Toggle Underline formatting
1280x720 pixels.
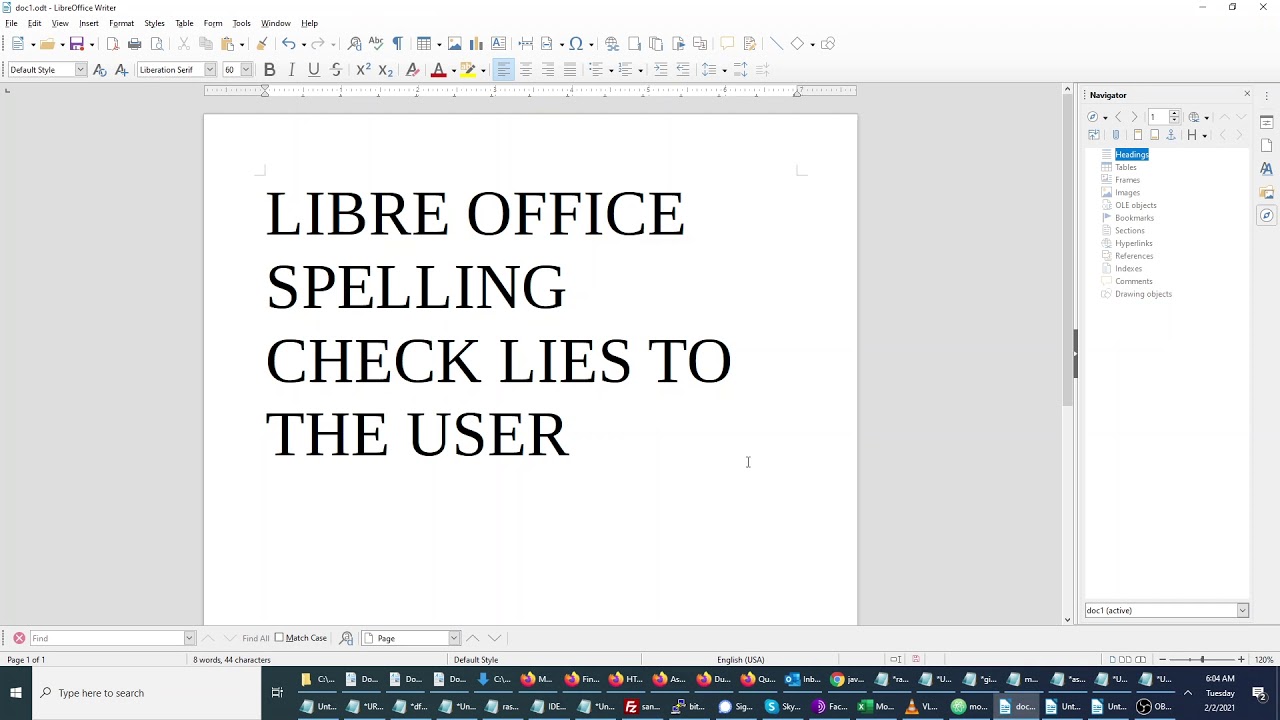[x=313, y=70]
